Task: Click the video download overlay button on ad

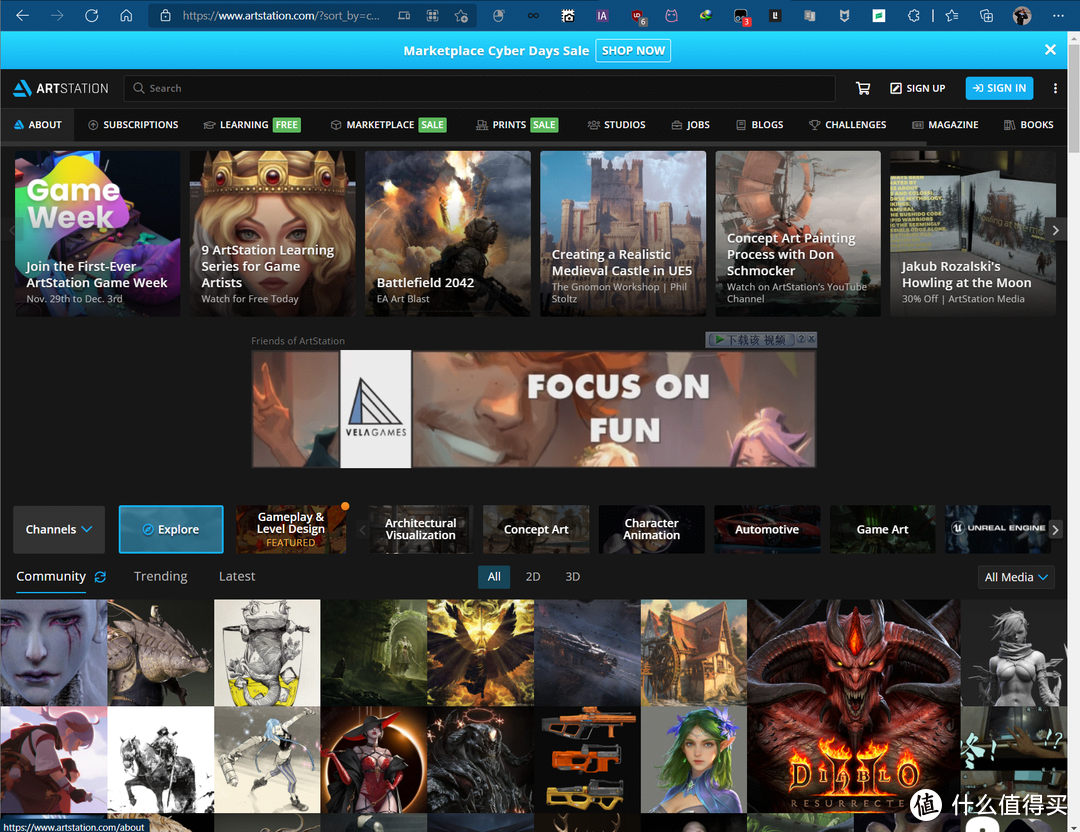Action: tap(751, 340)
